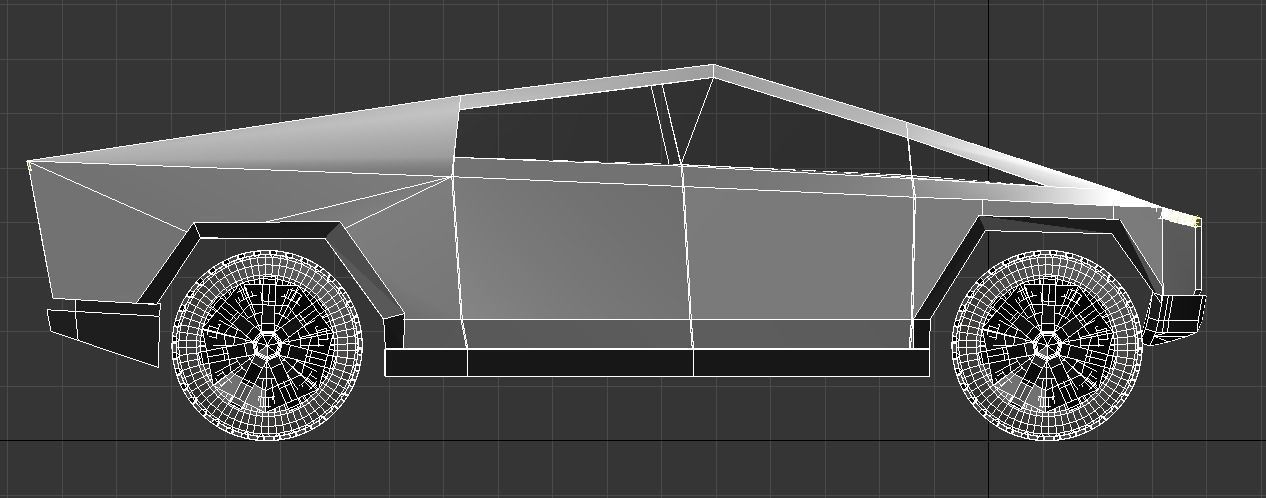Select the roof apex vertex
This screenshot has height=498, width=1266.
(712, 67)
